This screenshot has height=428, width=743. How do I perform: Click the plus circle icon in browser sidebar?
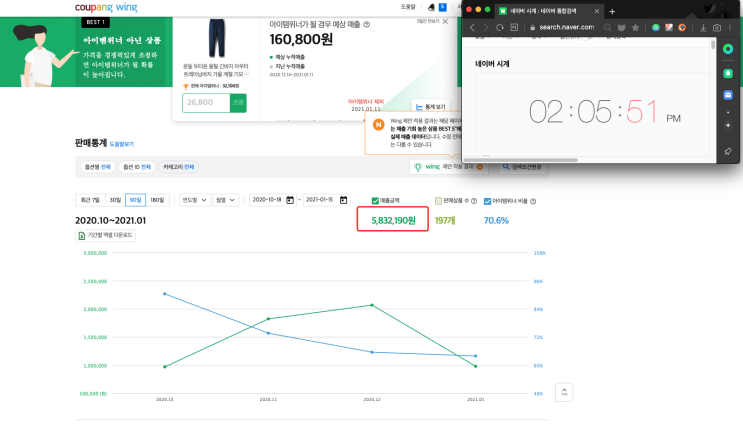click(x=728, y=126)
